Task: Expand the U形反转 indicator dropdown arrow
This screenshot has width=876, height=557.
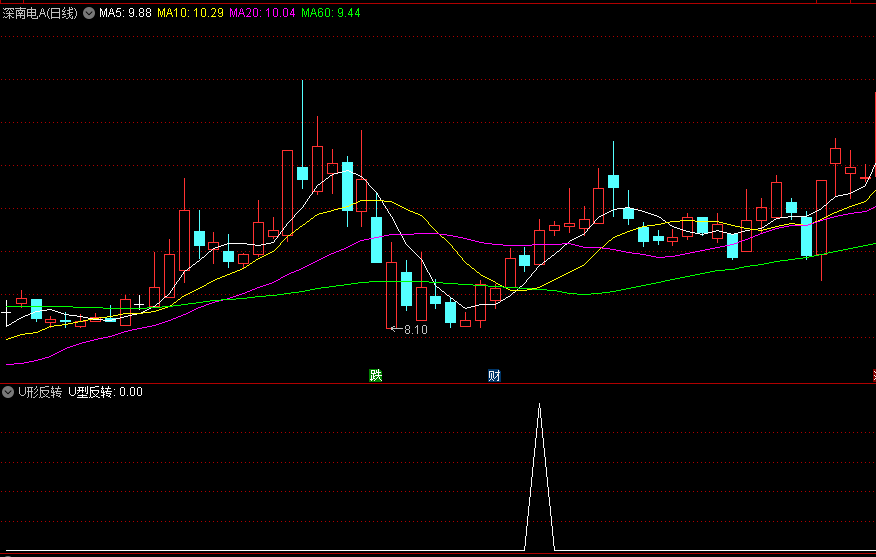Action: (x=8, y=392)
